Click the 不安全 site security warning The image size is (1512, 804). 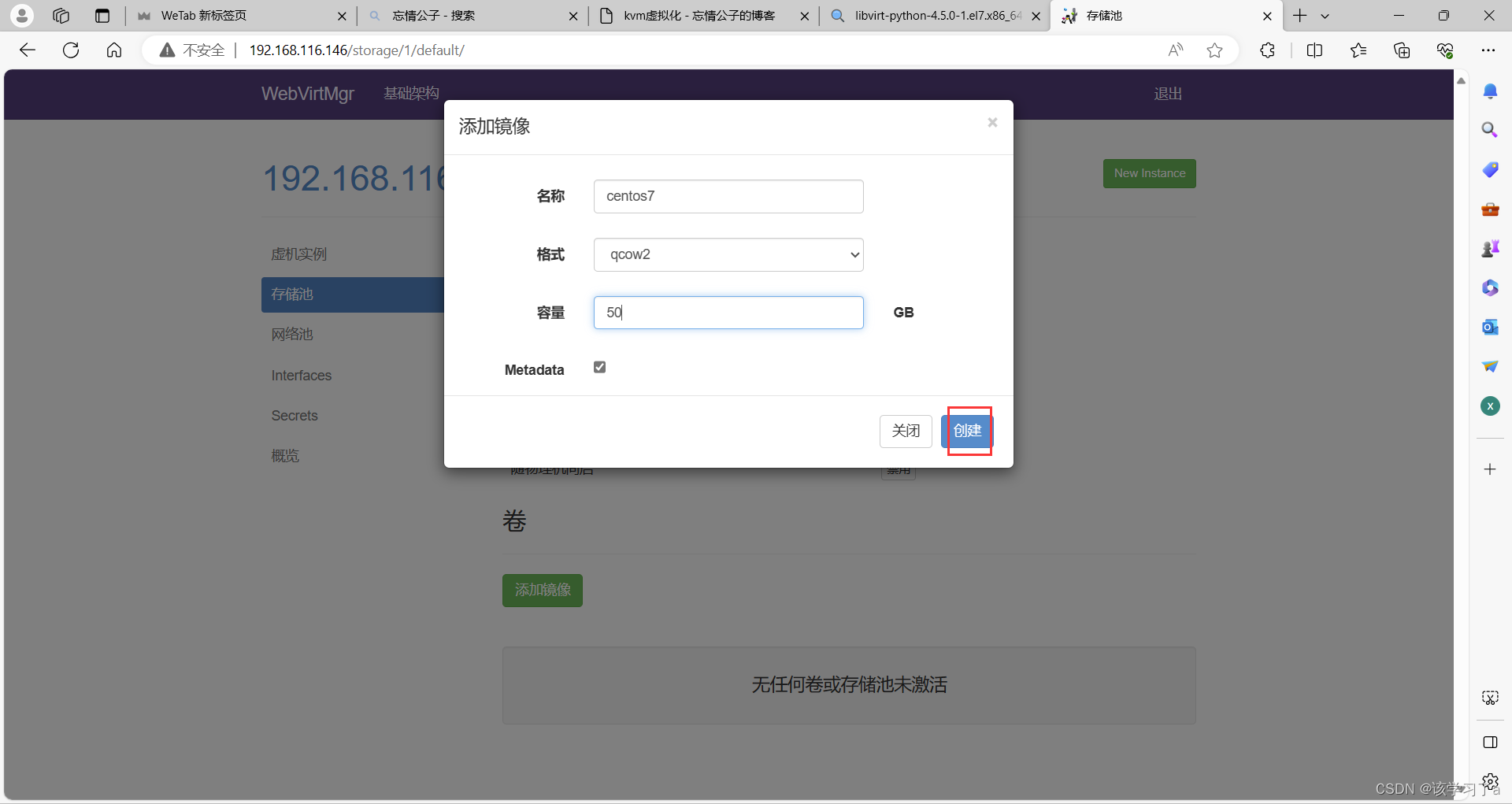[x=192, y=50]
